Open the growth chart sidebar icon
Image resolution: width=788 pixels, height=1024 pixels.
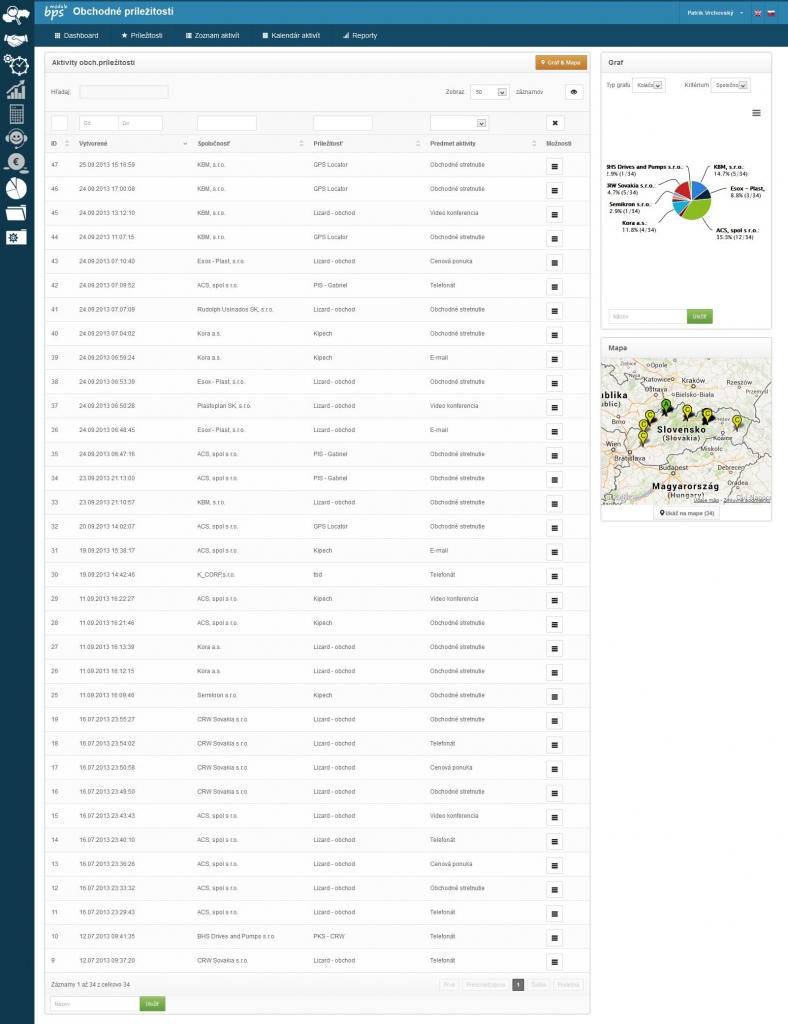click(16, 90)
